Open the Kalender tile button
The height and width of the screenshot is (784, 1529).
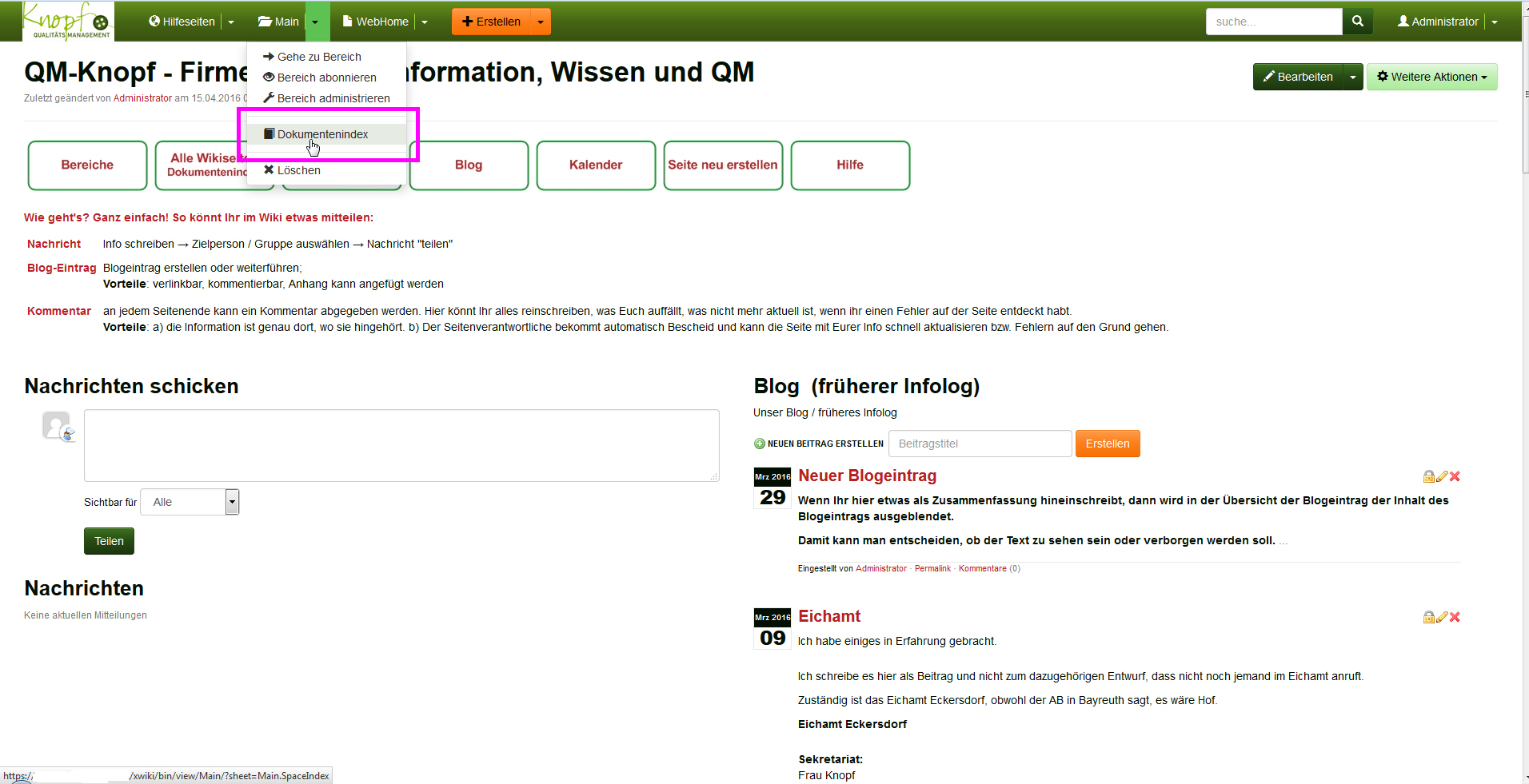tap(596, 165)
